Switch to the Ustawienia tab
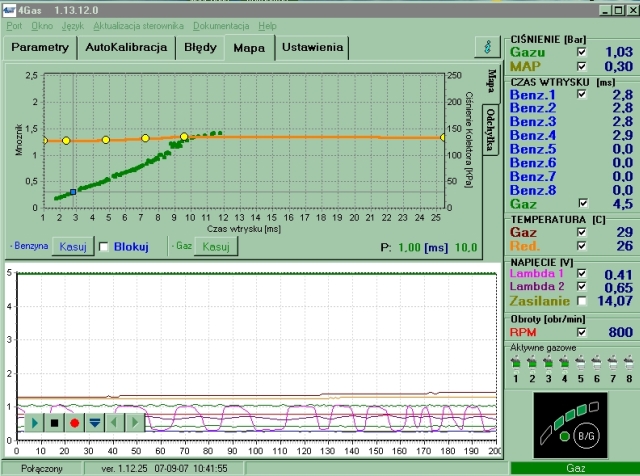640x476 pixels. (x=312, y=48)
